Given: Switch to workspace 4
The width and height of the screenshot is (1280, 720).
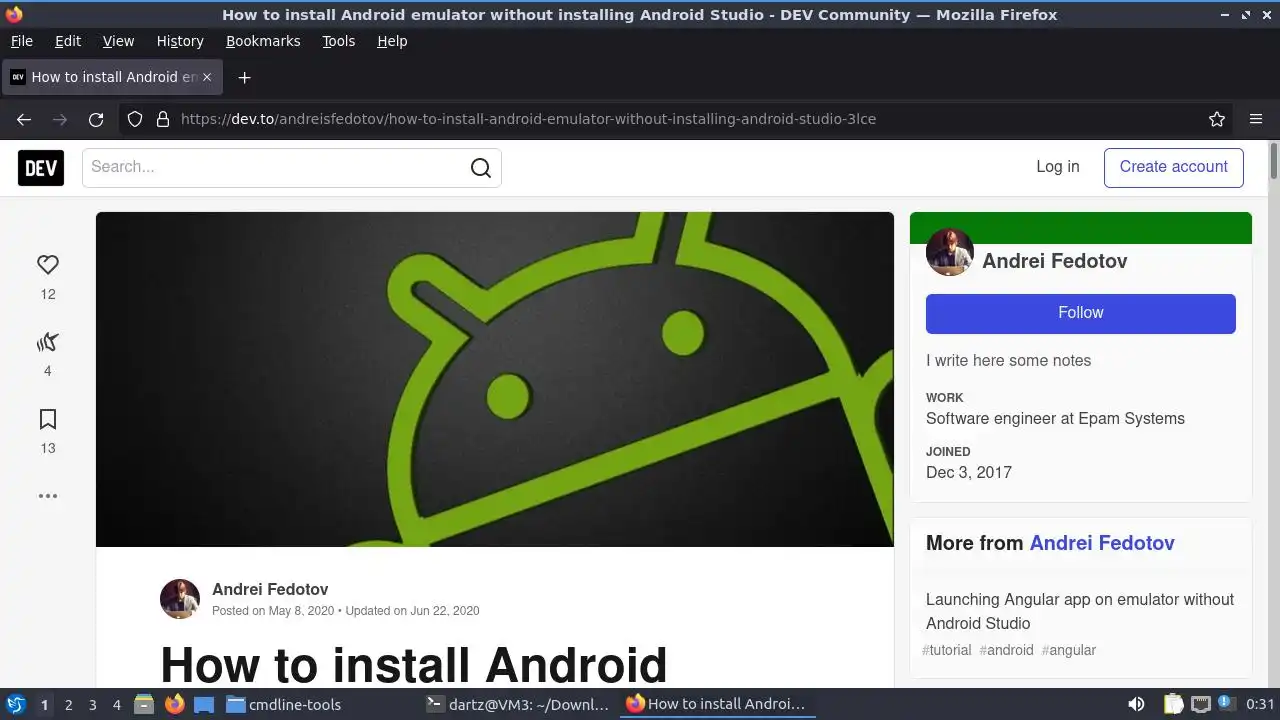Looking at the screenshot, I should tap(116, 705).
